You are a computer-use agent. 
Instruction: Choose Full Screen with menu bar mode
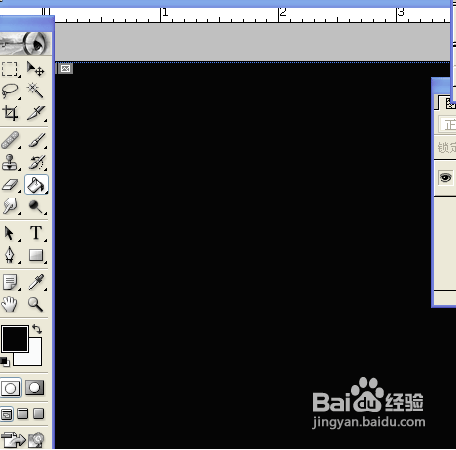coord(23,414)
